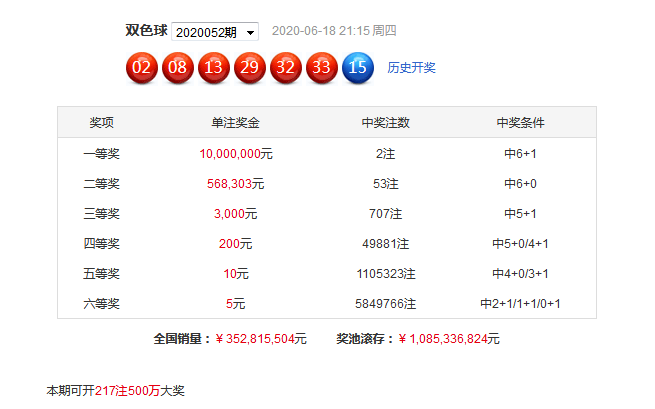
Task: Click red ball number 29
Action: pos(250,68)
